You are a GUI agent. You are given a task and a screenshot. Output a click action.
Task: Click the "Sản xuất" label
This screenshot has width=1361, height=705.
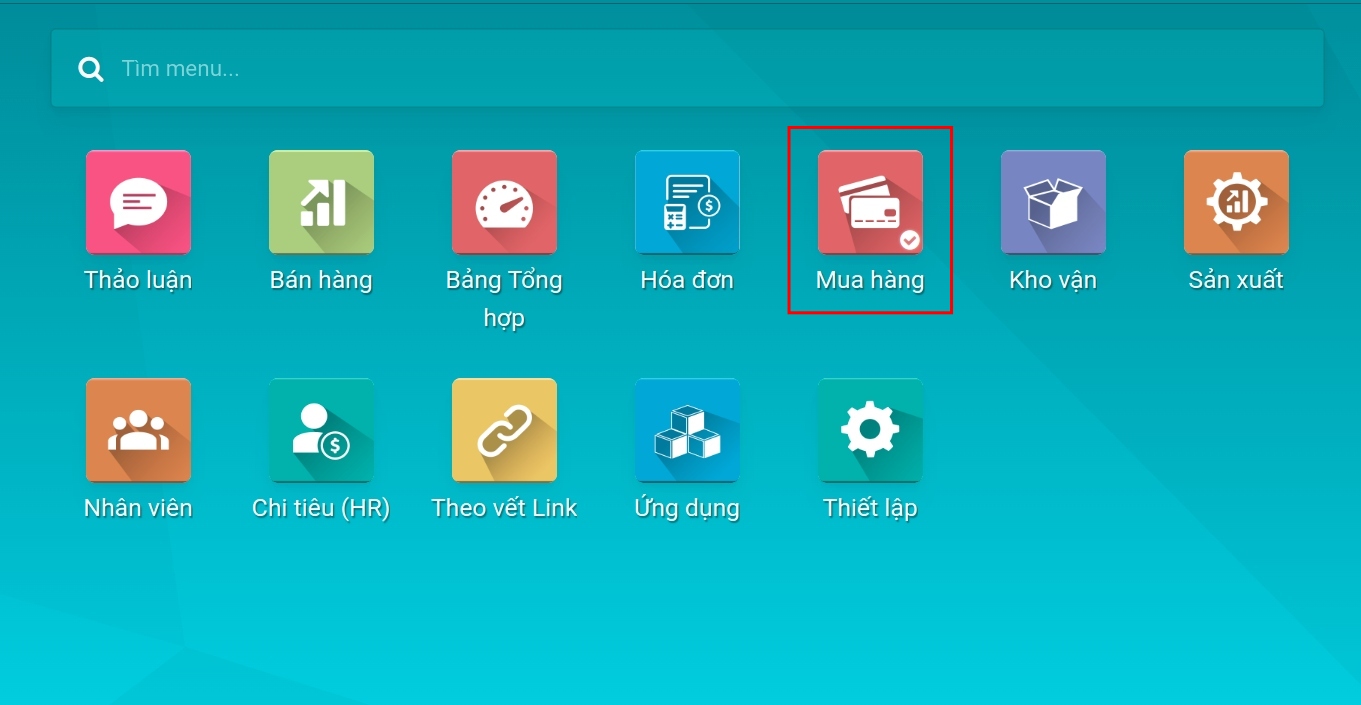pyautogui.click(x=1236, y=280)
